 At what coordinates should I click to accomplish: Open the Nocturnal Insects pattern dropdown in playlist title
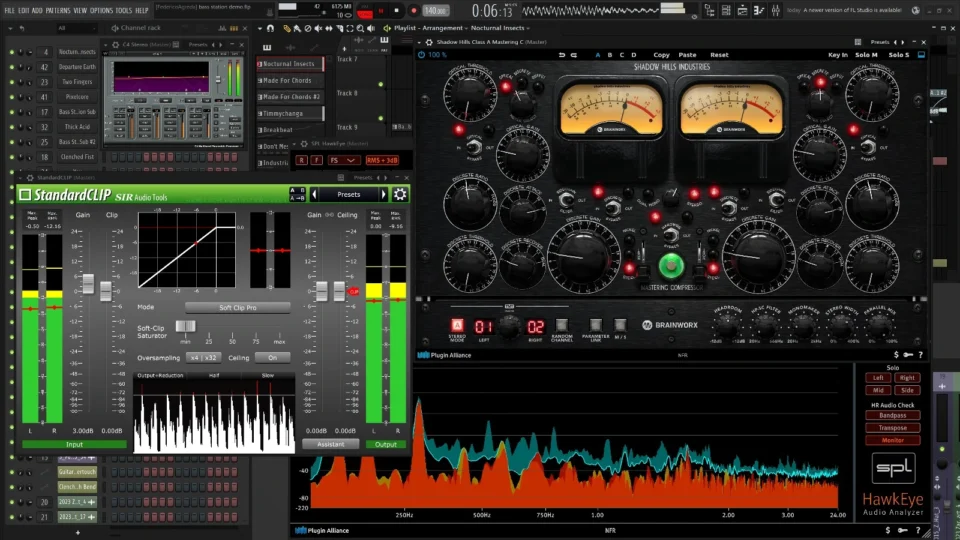(500, 28)
